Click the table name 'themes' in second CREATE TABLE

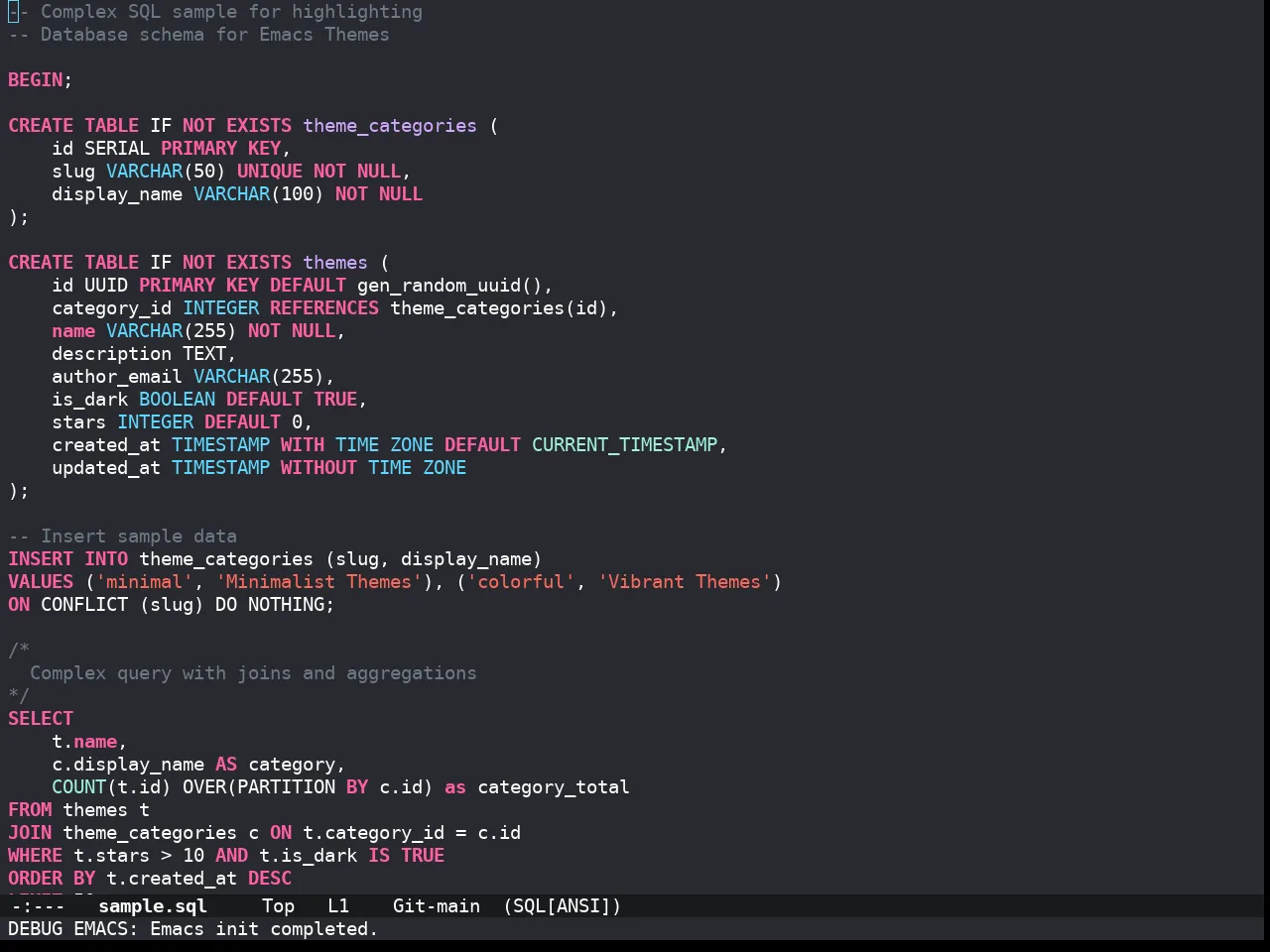[x=335, y=262]
